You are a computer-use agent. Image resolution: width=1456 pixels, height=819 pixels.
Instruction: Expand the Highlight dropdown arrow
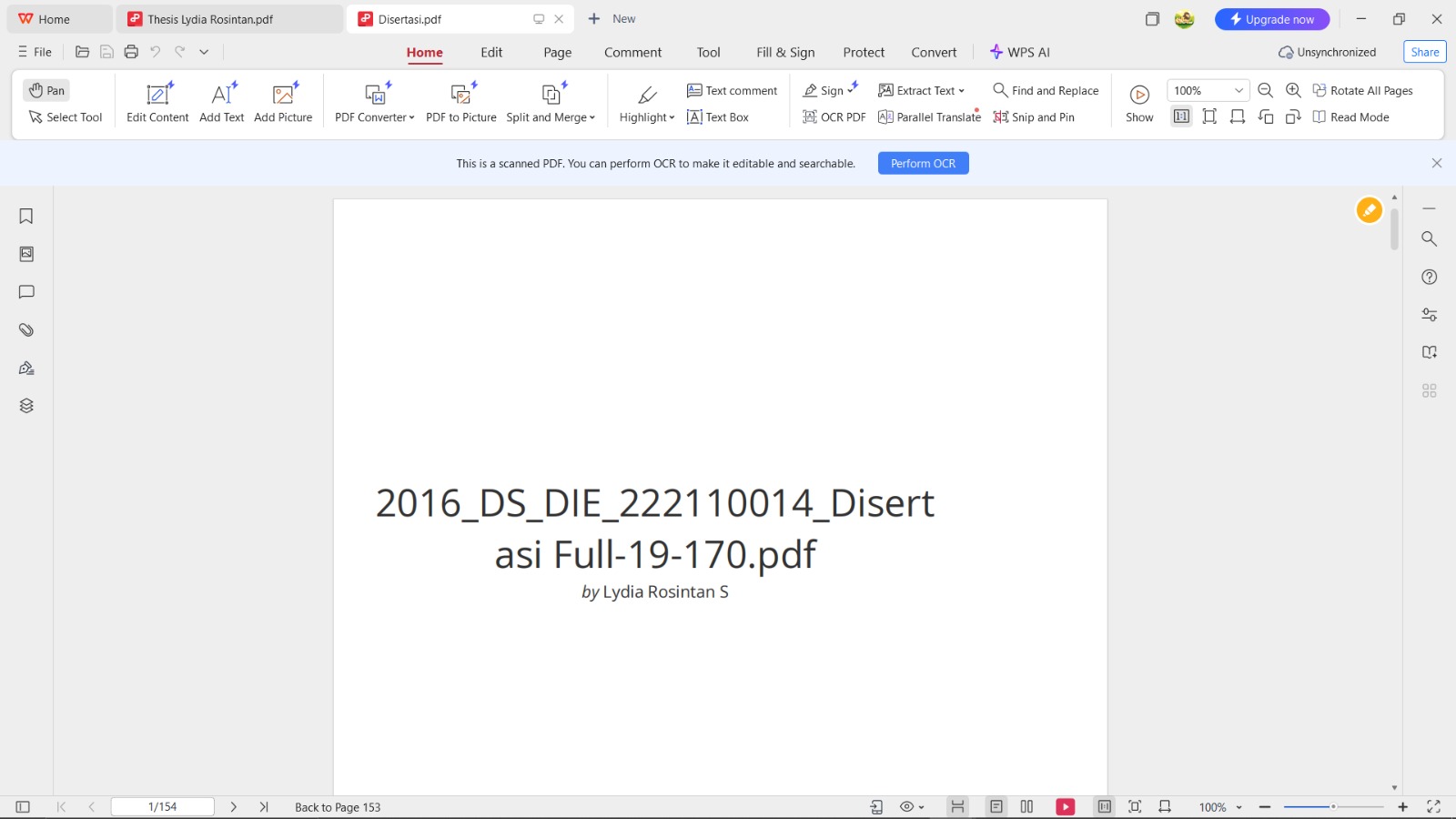pos(672,117)
